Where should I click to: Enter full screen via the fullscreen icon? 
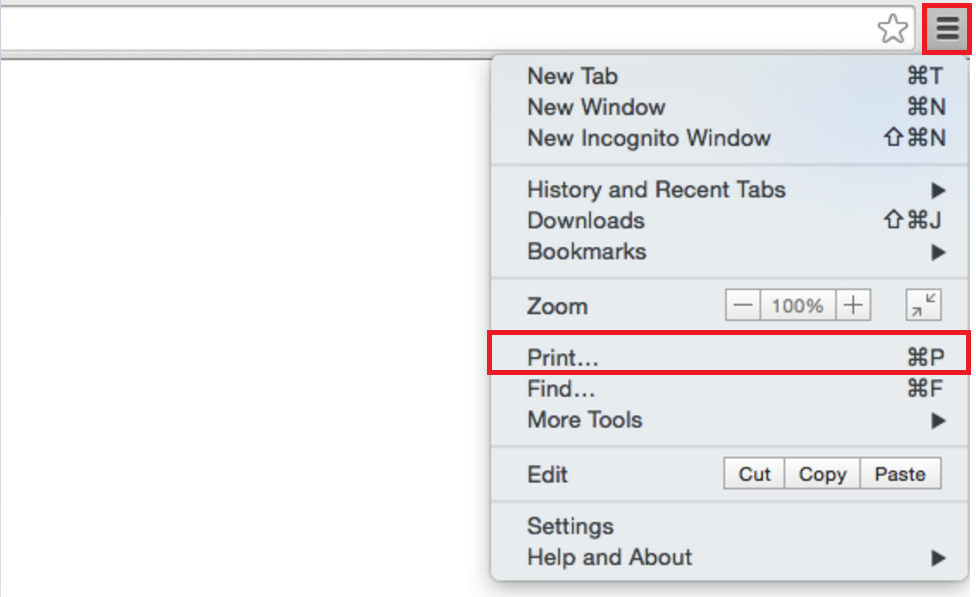pos(922,305)
